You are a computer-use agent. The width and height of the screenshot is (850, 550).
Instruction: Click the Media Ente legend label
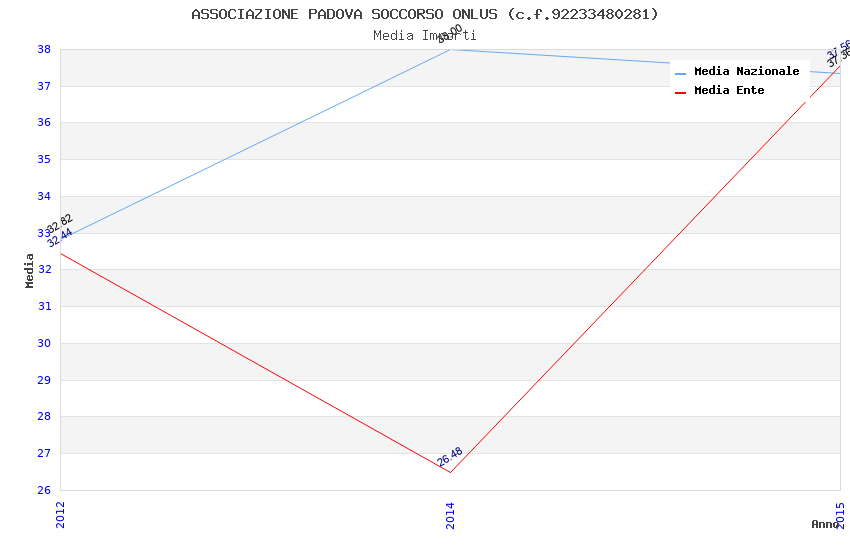click(729, 90)
